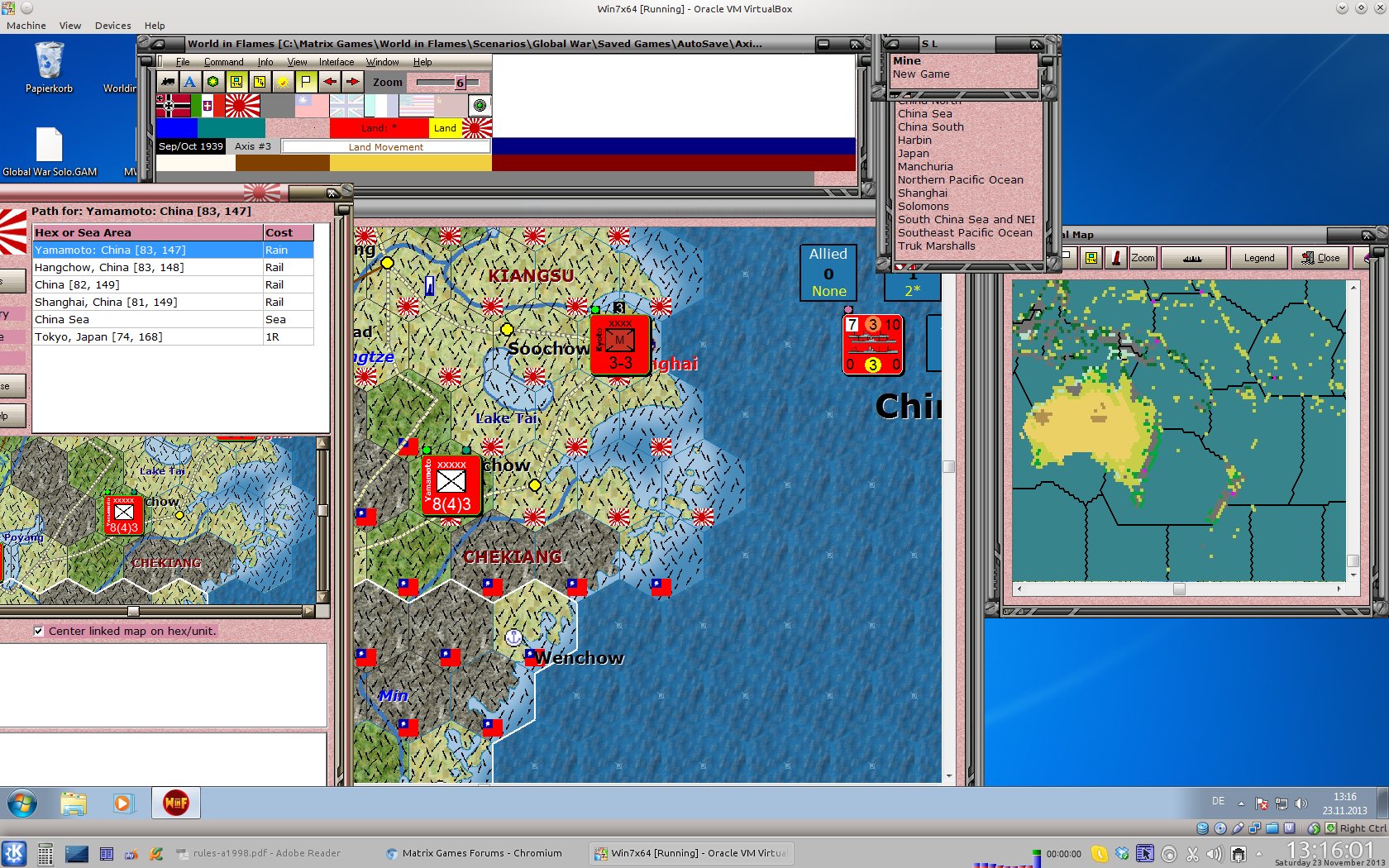
Task: Open the Command menu
Action: pyautogui.click(x=223, y=62)
